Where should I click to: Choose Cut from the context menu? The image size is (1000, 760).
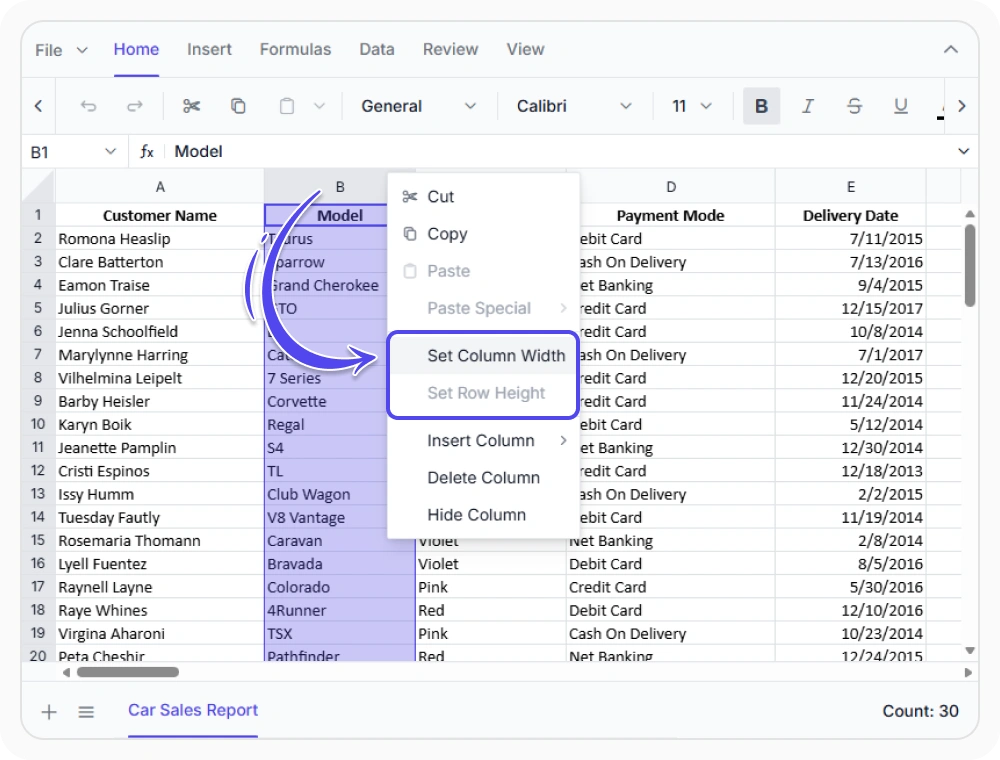tap(483, 196)
